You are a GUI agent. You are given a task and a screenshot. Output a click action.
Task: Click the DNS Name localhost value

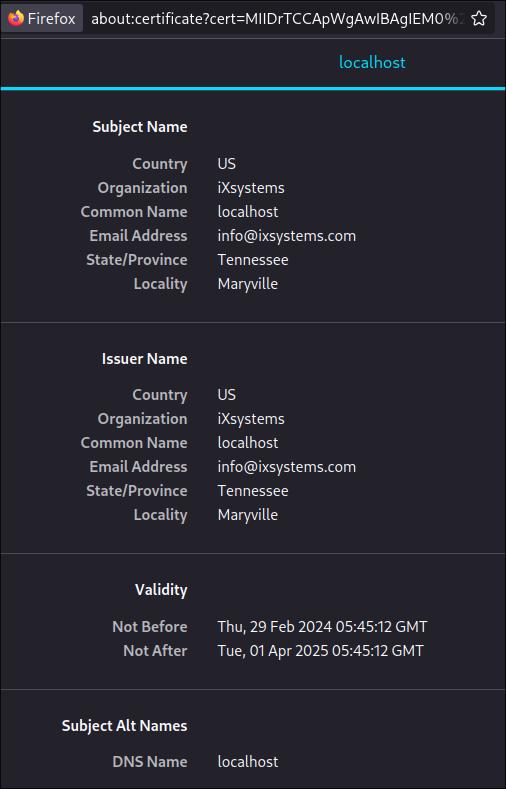point(247,762)
